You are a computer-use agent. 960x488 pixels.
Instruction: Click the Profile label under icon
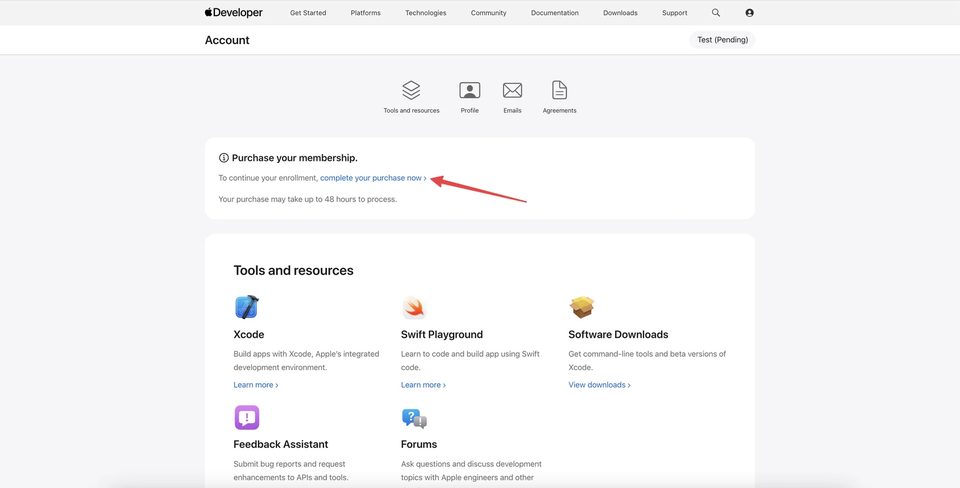(x=470, y=111)
